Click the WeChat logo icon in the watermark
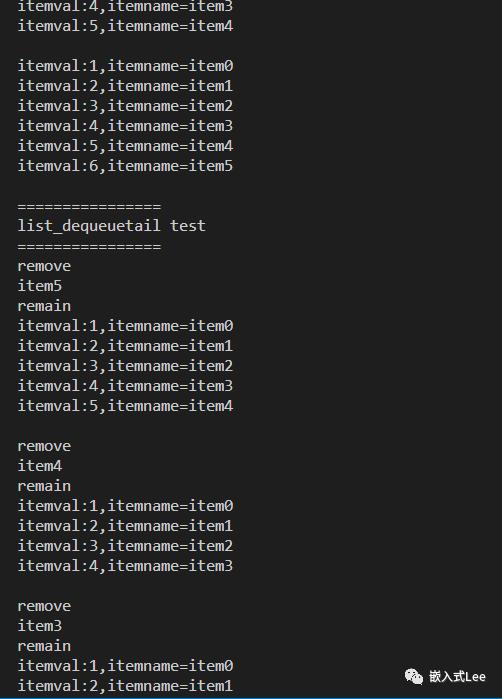The width and height of the screenshot is (502, 699). coord(414,677)
